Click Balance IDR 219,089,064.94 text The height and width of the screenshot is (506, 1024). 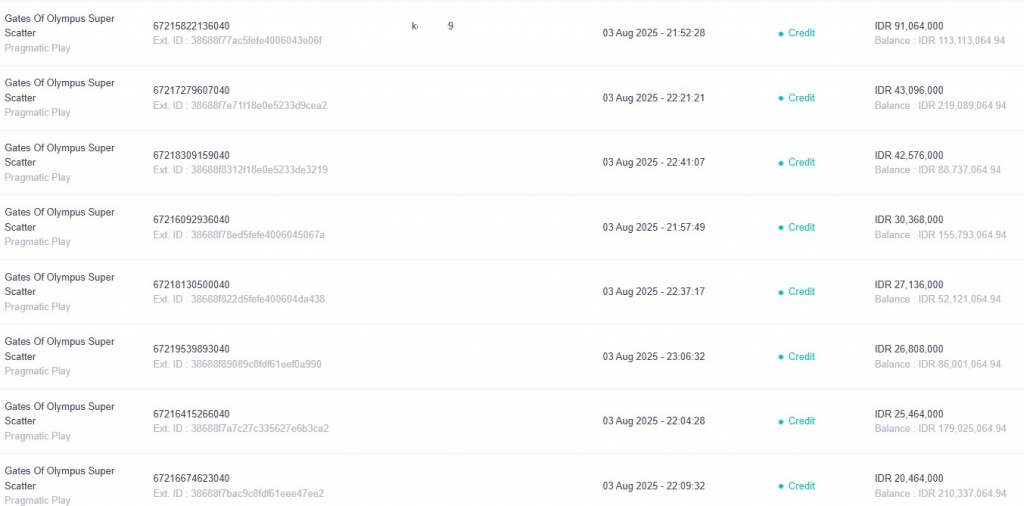point(940,105)
